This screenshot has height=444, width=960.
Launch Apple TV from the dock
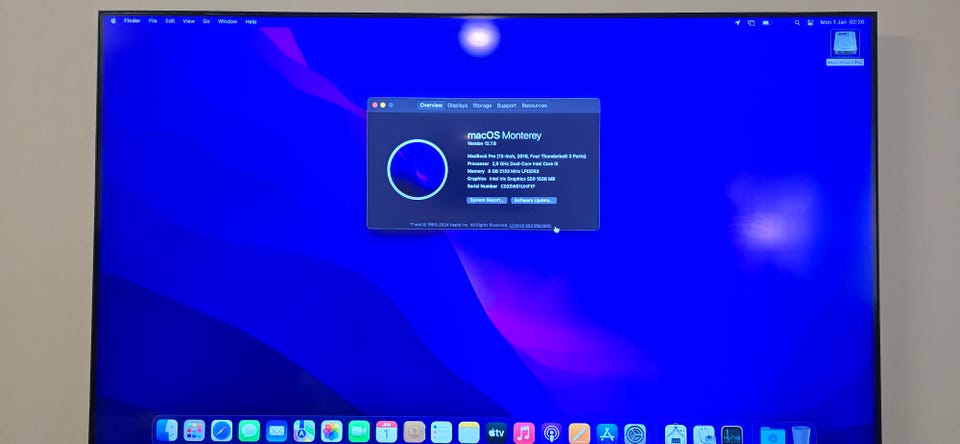(x=497, y=432)
